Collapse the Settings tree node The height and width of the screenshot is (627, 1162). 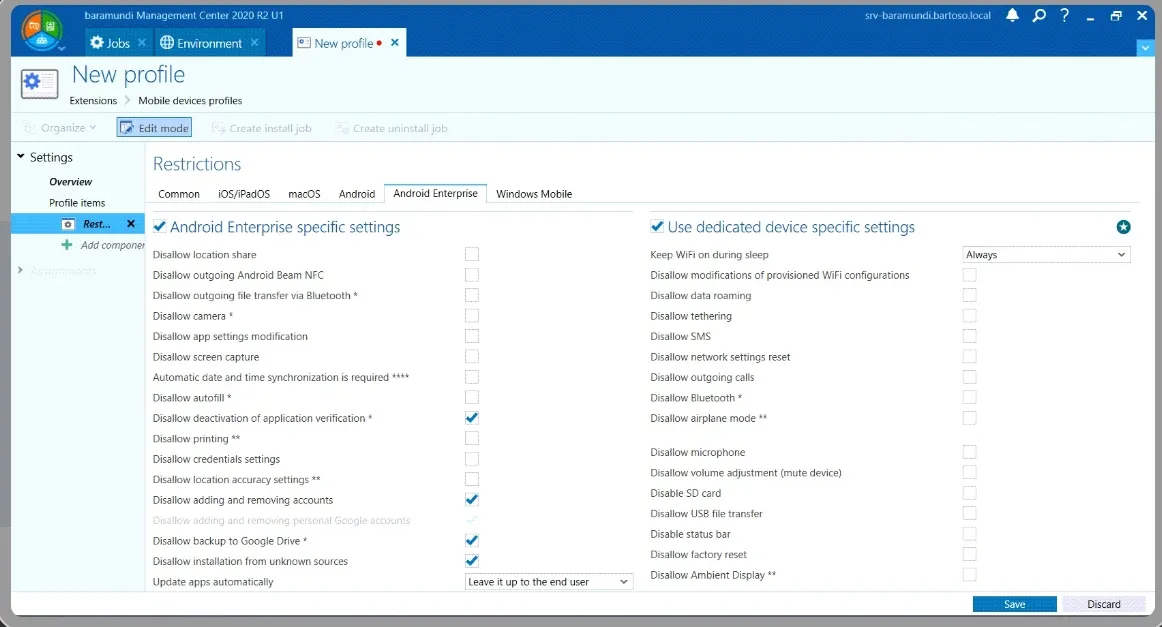(21, 156)
